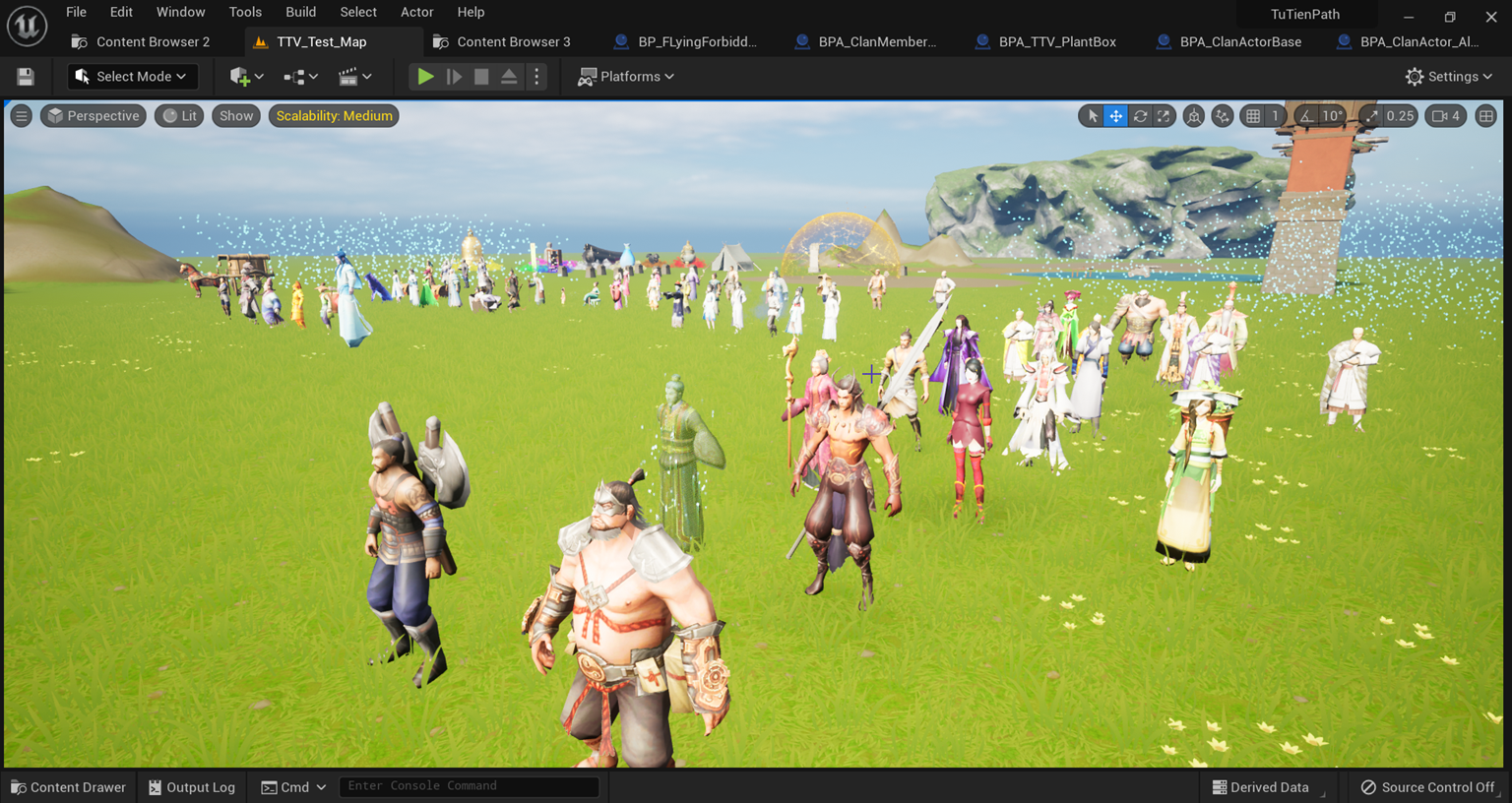This screenshot has height=803, width=1512.
Task: Open the Perspective view type menu
Action: tap(94, 116)
